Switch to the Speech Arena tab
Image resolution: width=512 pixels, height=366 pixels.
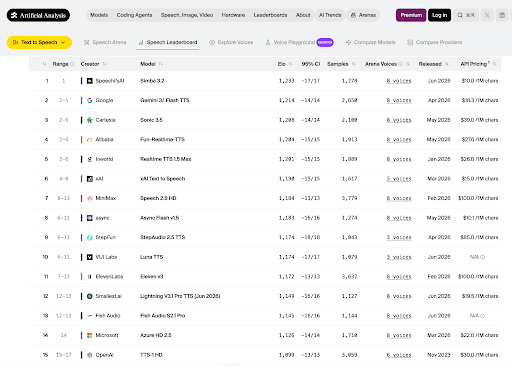pyautogui.click(x=105, y=42)
